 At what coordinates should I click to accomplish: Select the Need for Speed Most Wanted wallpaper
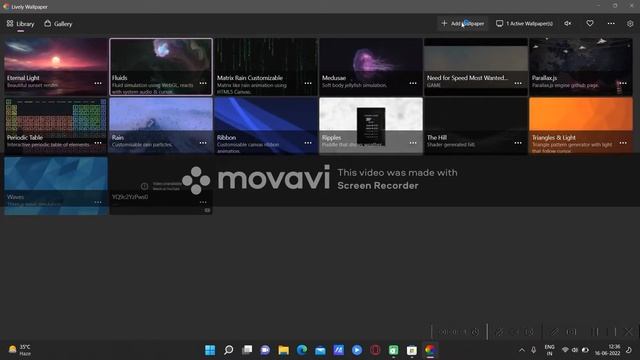(x=476, y=67)
